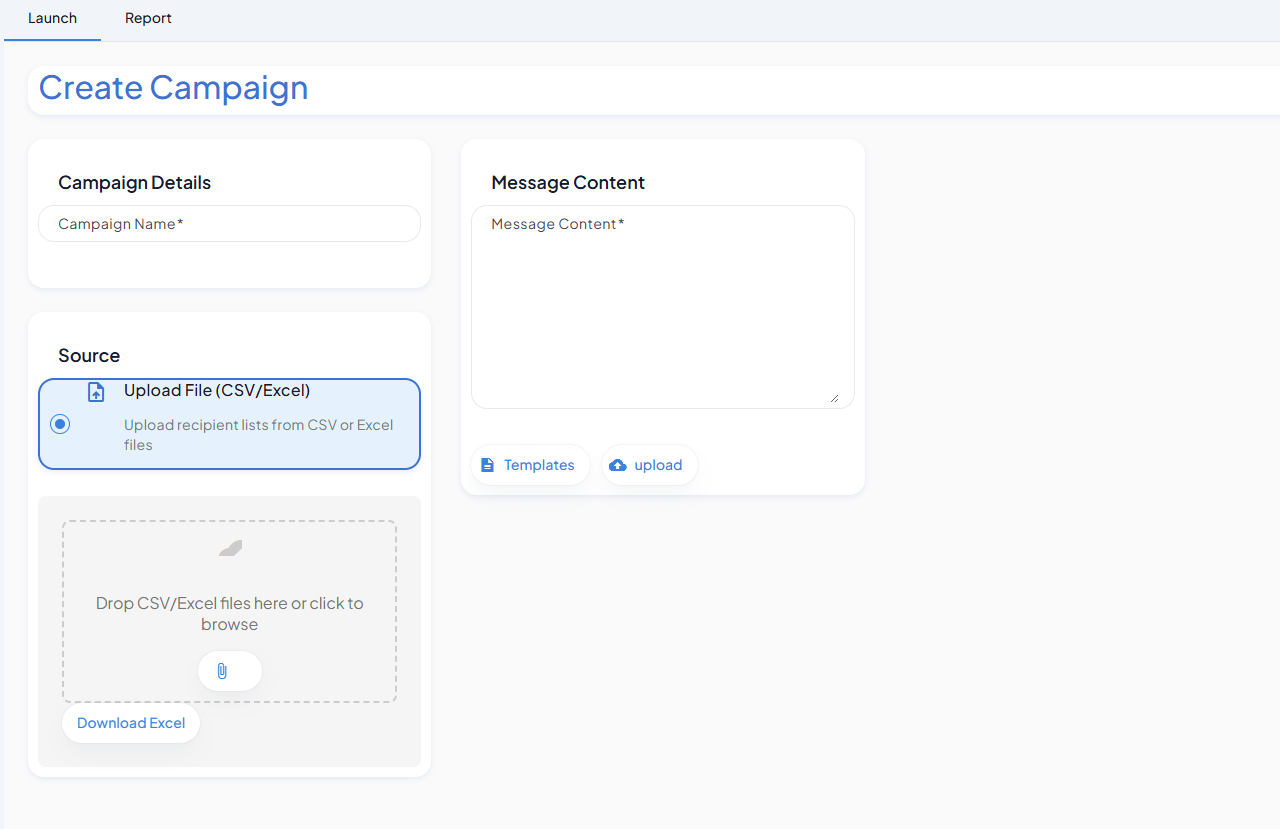The image size is (1280, 829).
Task: Select the Upload File radio button
Action: [x=60, y=424]
